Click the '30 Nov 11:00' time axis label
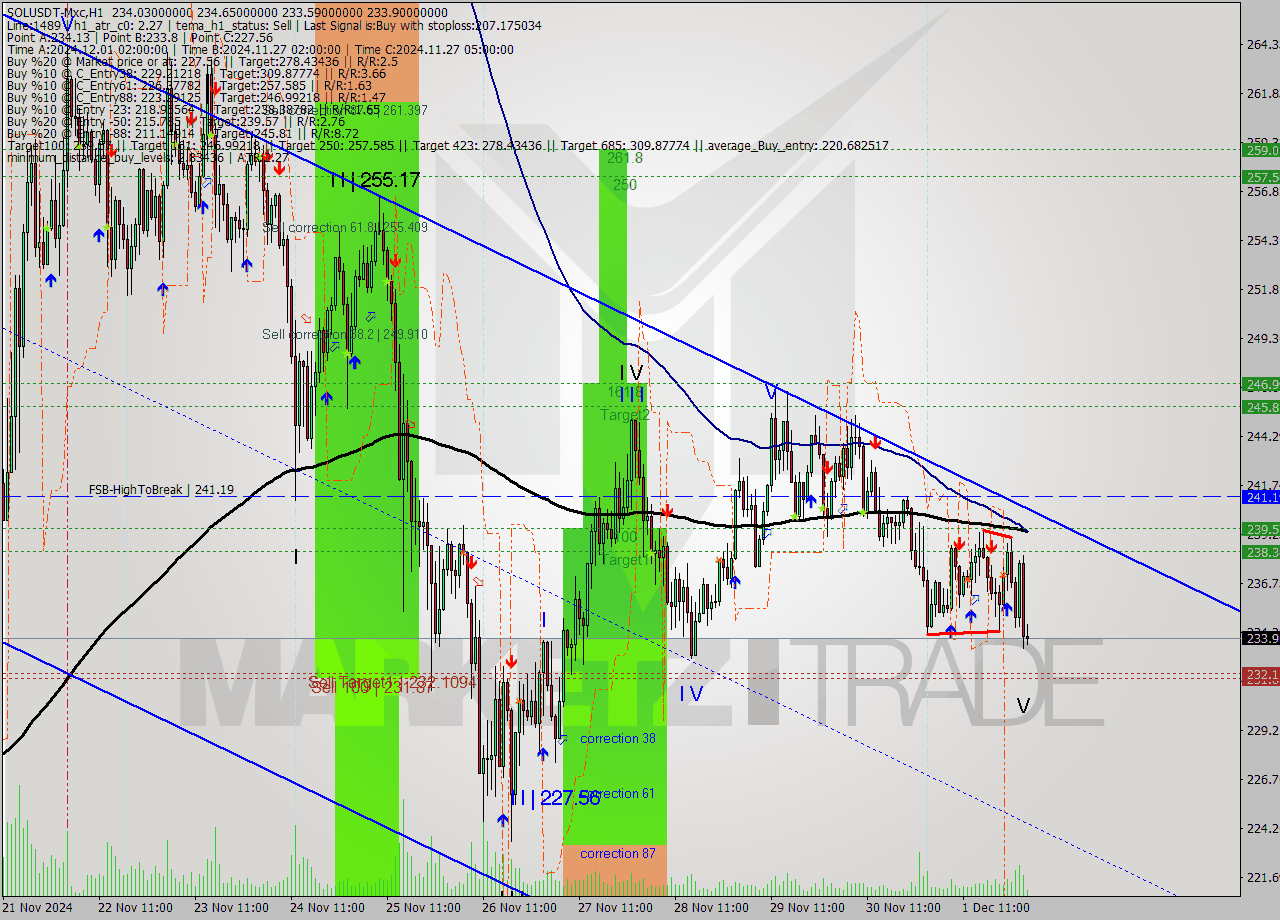1280x920 pixels. click(902, 908)
